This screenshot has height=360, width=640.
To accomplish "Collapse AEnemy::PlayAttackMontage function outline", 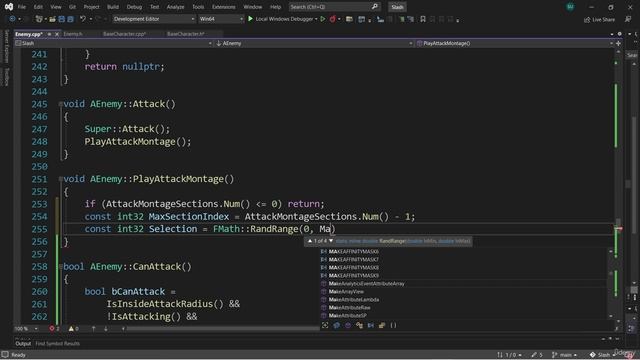I will tap(60, 179).
